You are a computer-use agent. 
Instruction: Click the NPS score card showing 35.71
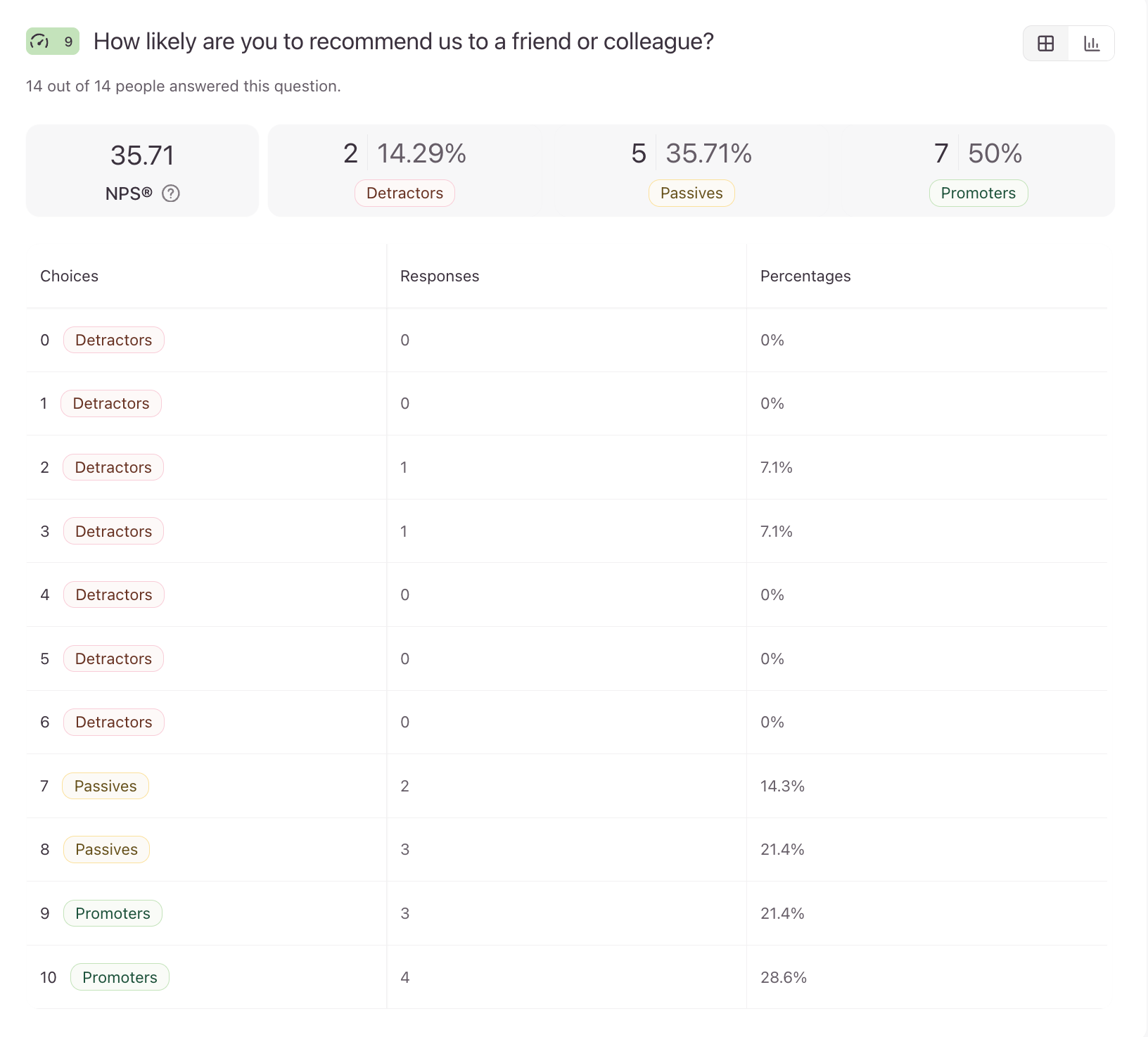tap(142, 170)
